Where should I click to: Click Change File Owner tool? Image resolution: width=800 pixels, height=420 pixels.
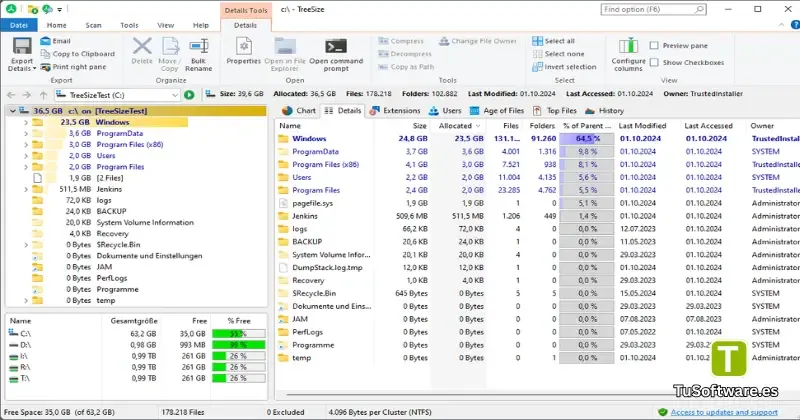point(478,41)
